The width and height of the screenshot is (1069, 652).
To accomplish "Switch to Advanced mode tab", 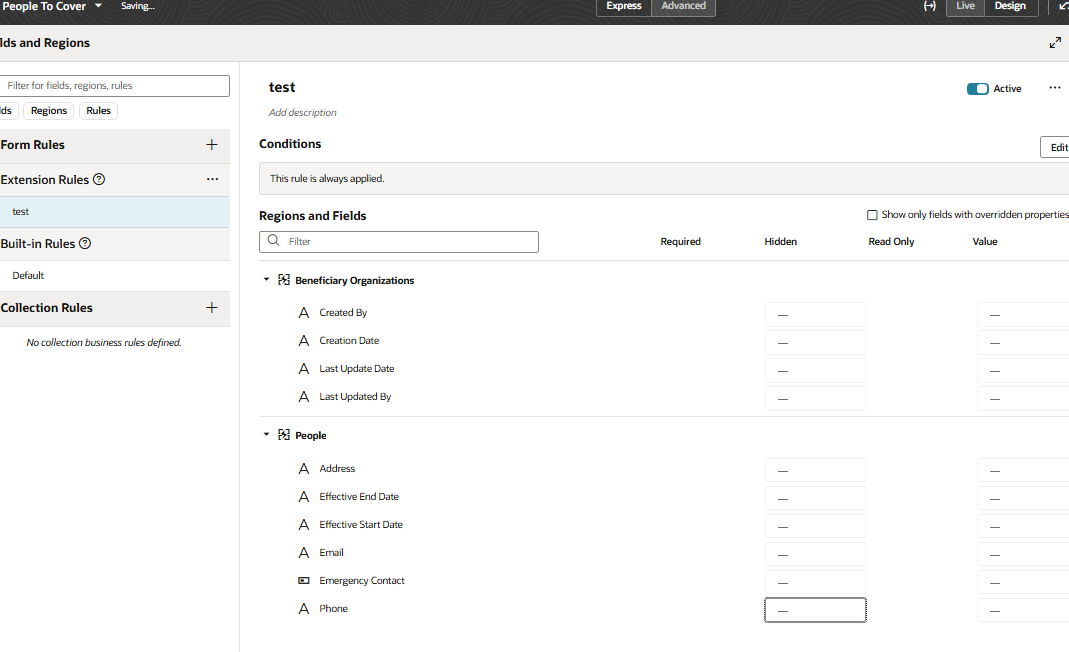I will [683, 6].
